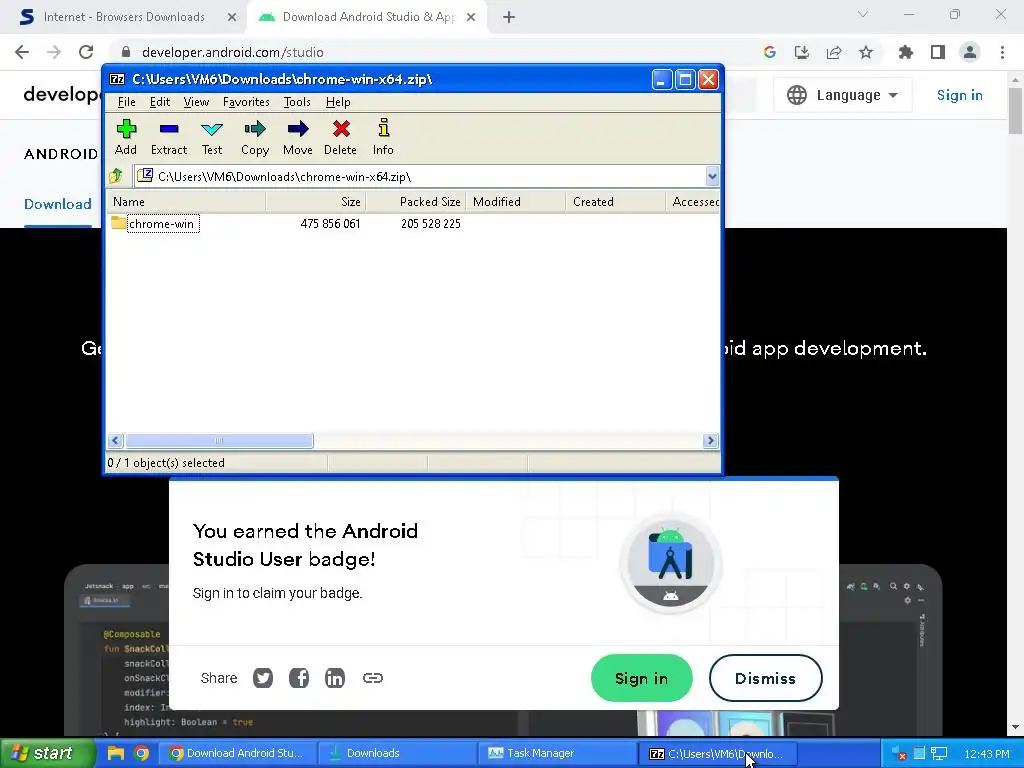Image resolution: width=1024 pixels, height=768 pixels.
Task: Click the taskbar clock showing 12:43 PM
Action: 987,754
